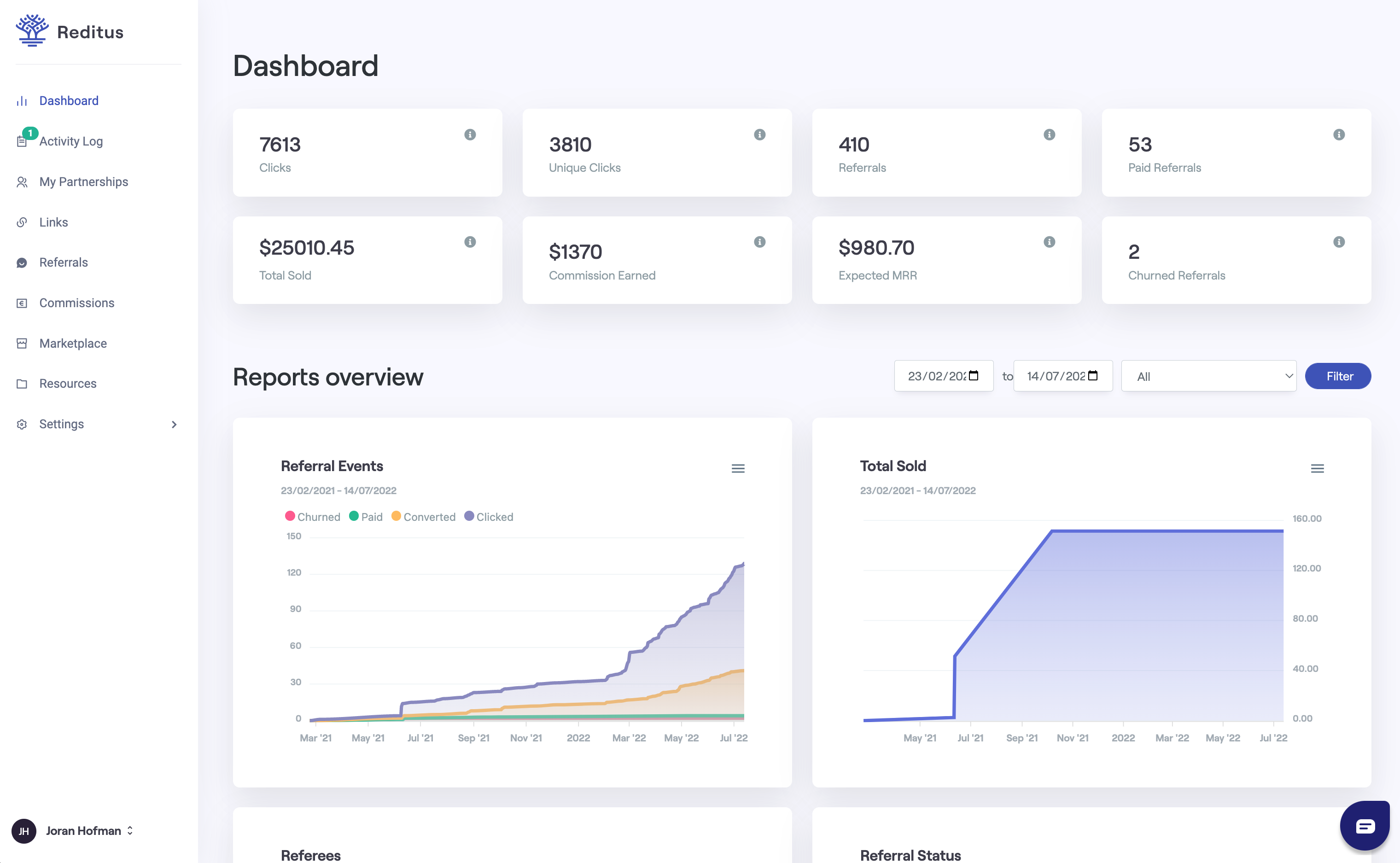1400x863 pixels.
Task: Go to Activity Log in sidebar
Action: pos(71,141)
